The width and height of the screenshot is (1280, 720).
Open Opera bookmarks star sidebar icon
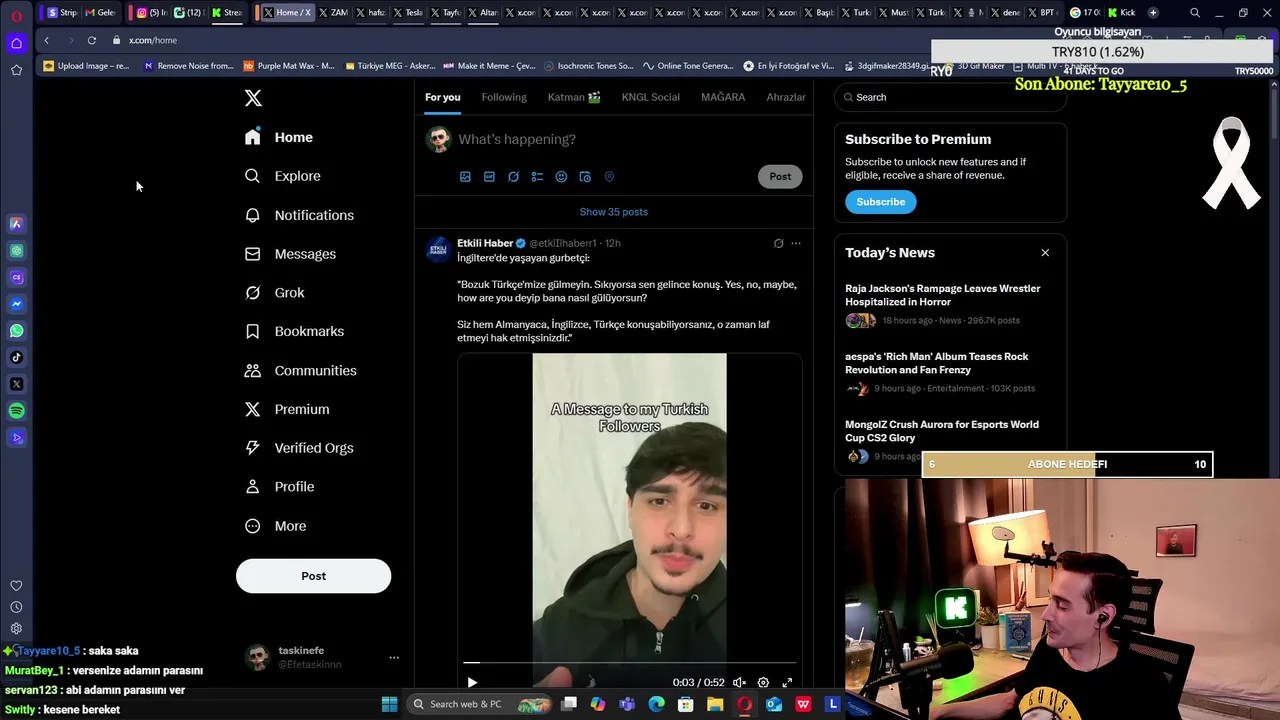coord(16,70)
